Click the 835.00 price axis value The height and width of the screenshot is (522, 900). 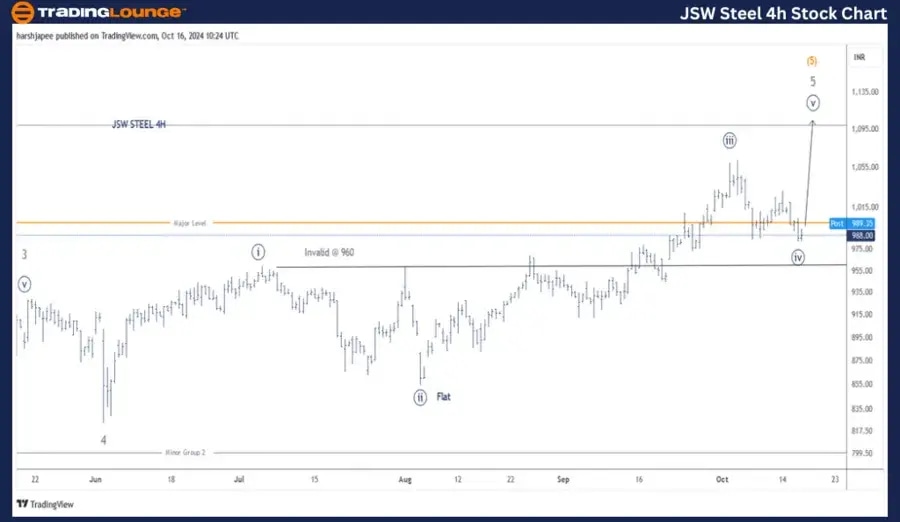tap(862, 409)
